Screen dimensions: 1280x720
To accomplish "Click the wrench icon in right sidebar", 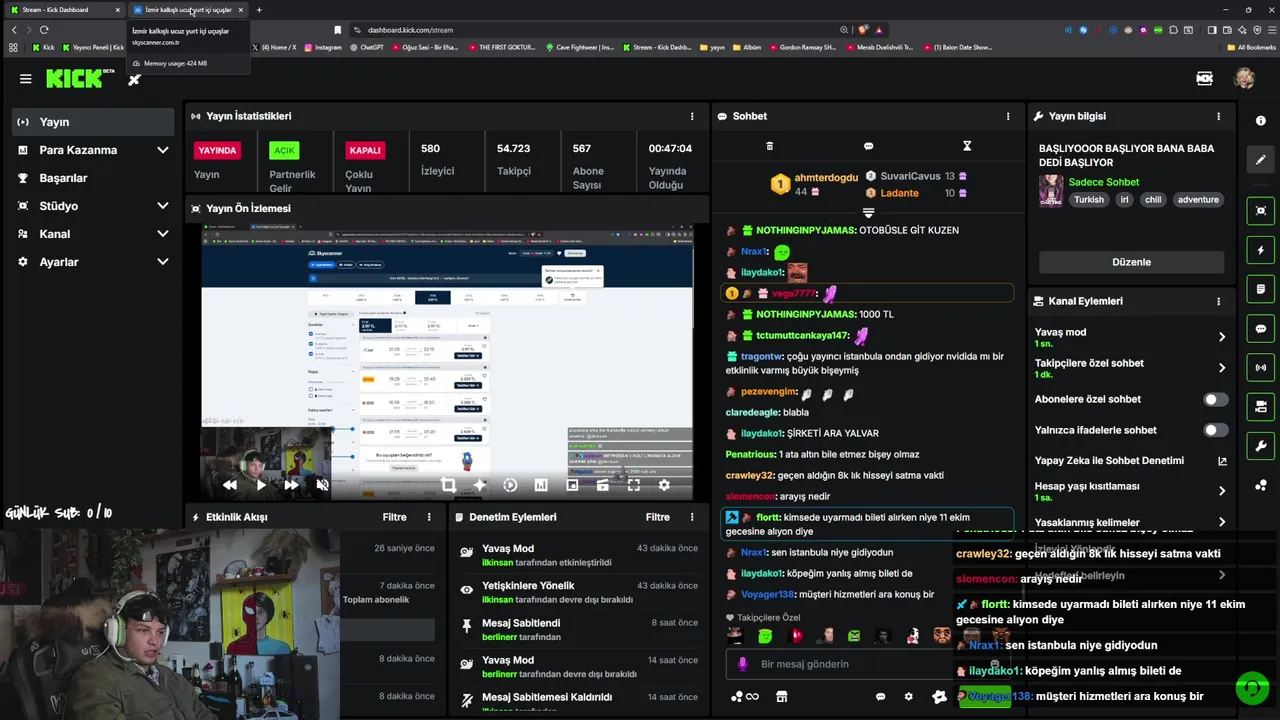I will click(1260, 446).
